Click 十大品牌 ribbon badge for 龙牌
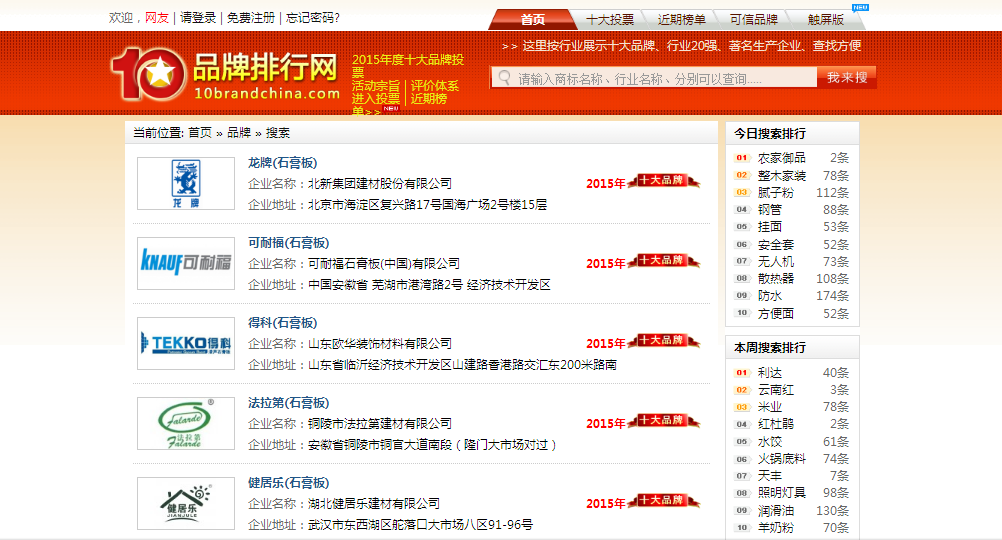The width and height of the screenshot is (1002, 540). 664,181
